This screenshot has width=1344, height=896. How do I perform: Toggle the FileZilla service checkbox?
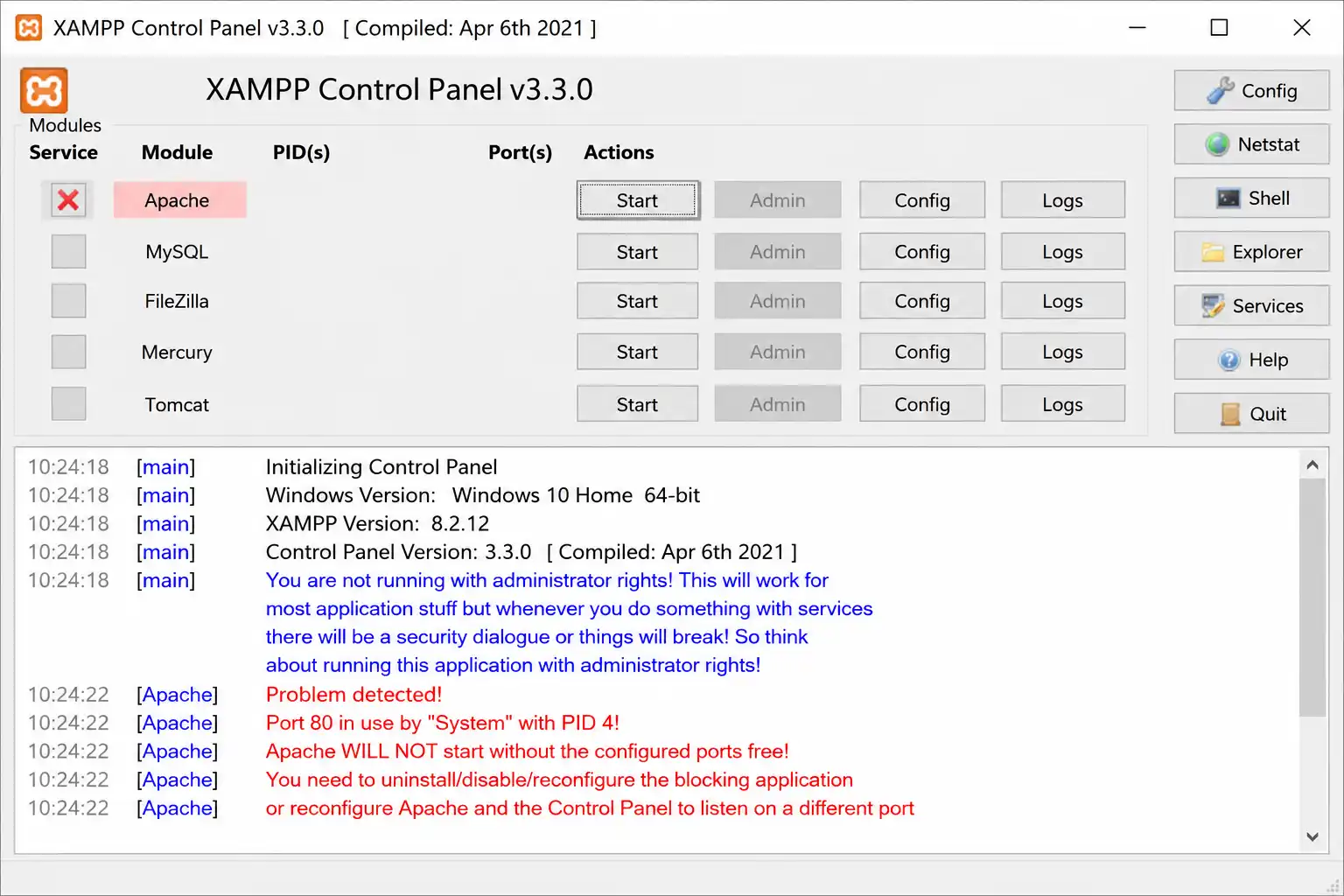[x=68, y=301]
